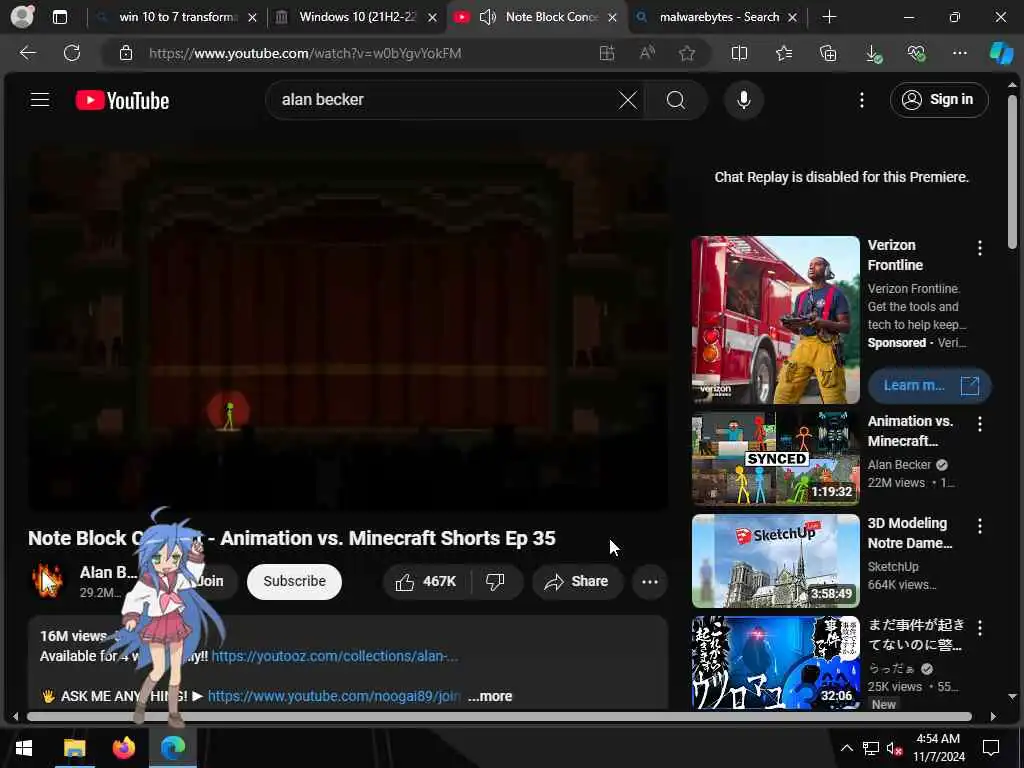The height and width of the screenshot is (768, 1024).
Task: Click Learn more on Verizon ad
Action: (x=930, y=385)
